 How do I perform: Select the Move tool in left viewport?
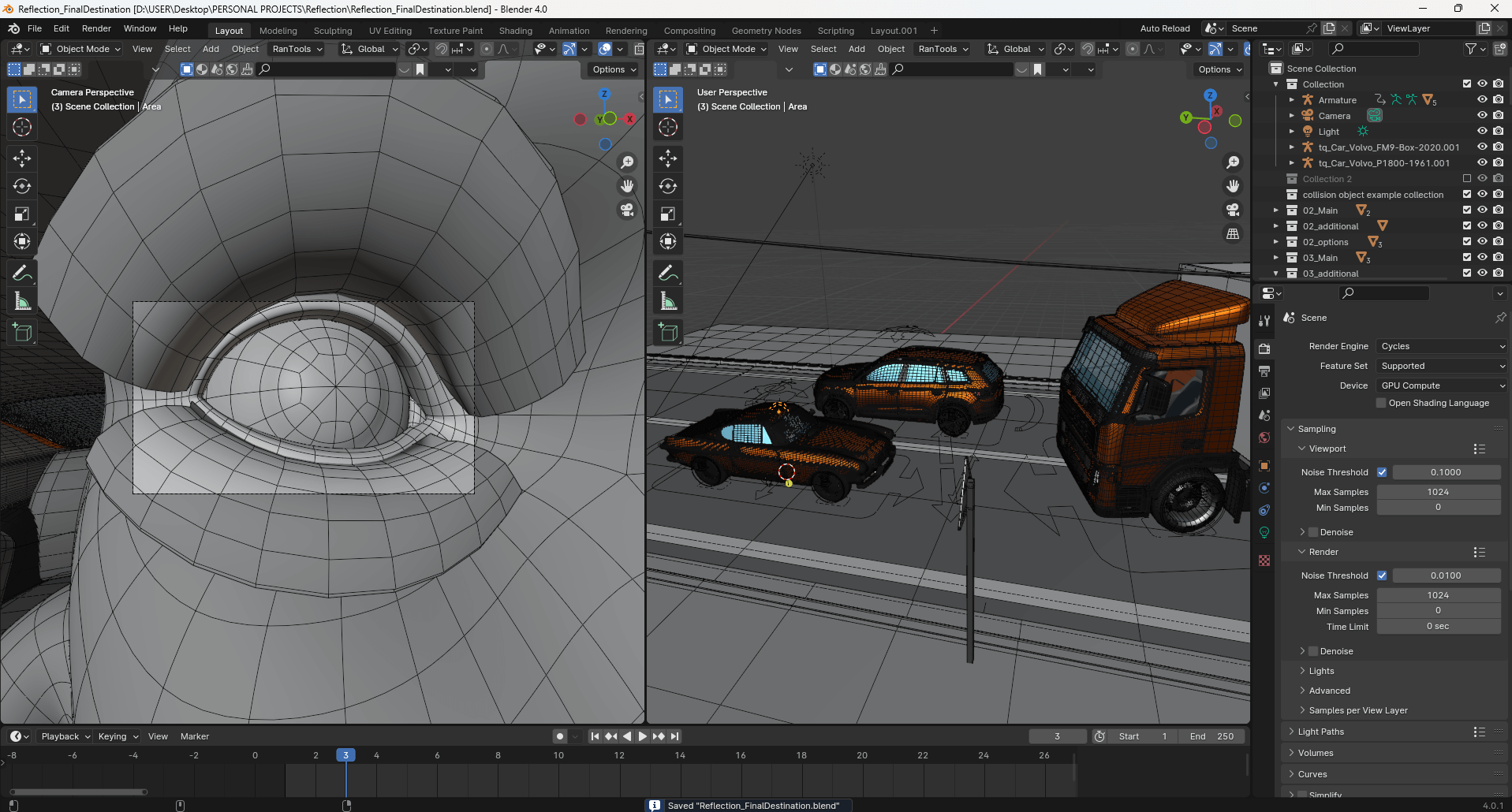click(x=22, y=158)
